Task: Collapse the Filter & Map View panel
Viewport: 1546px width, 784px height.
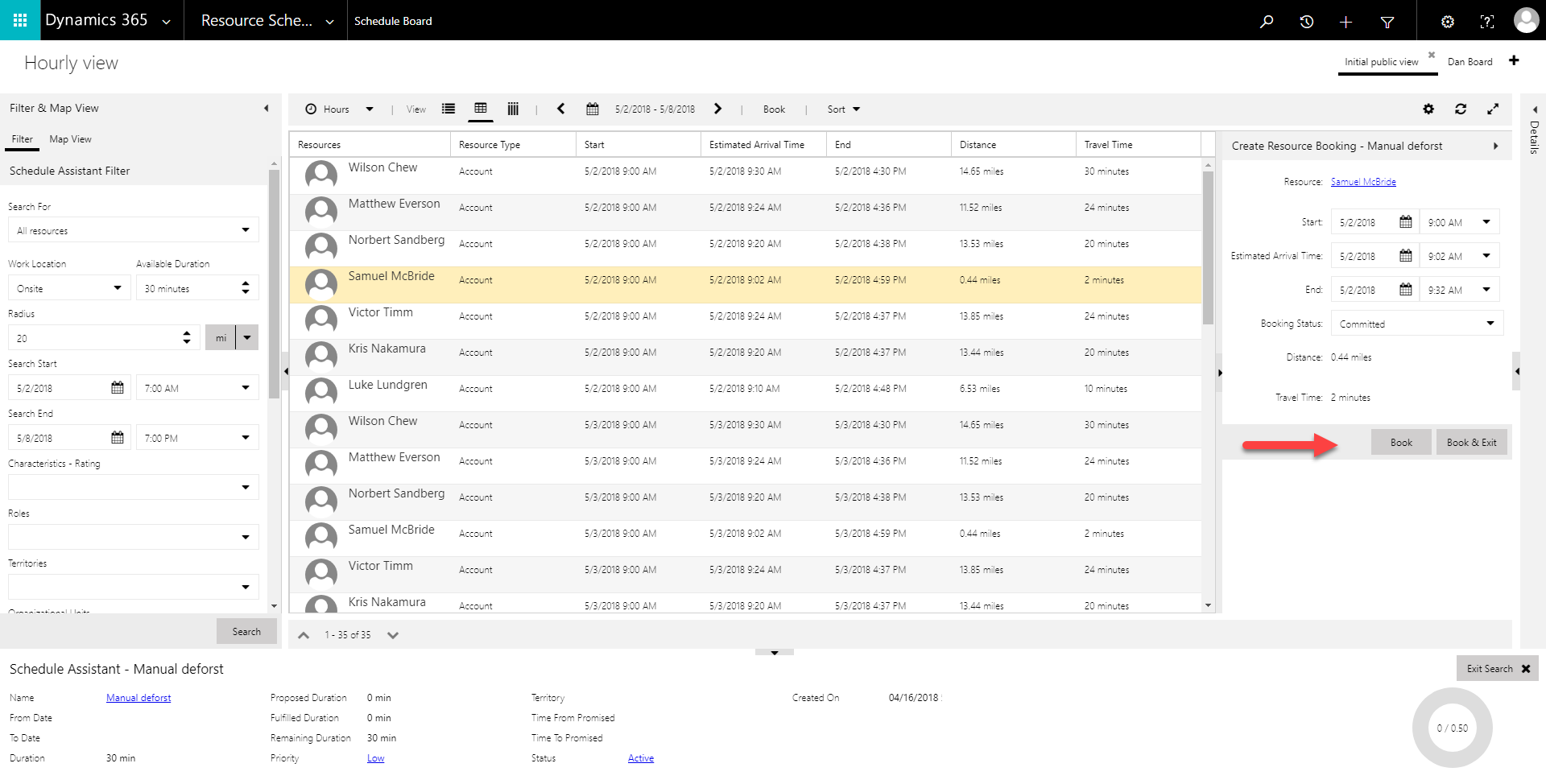Action: point(267,109)
